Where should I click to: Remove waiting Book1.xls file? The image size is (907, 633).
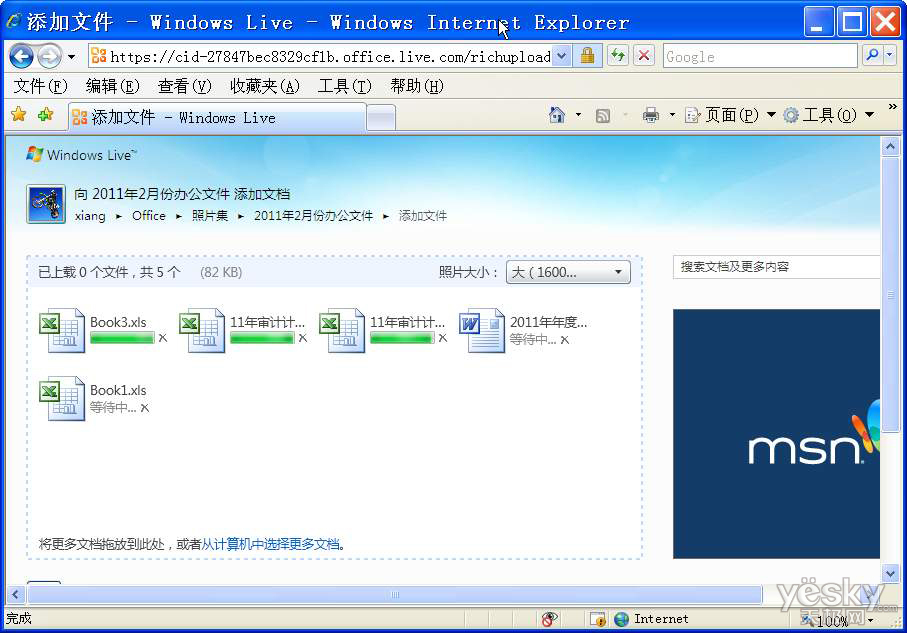[x=145, y=408]
